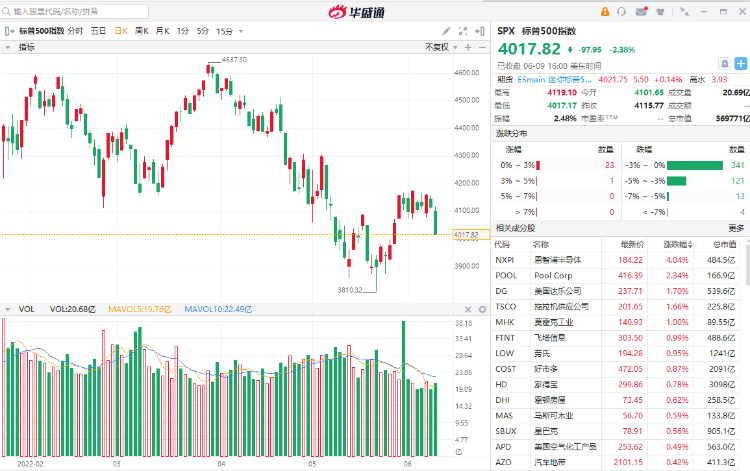
Task: Close the VOL indicator panel
Action: (468, 309)
